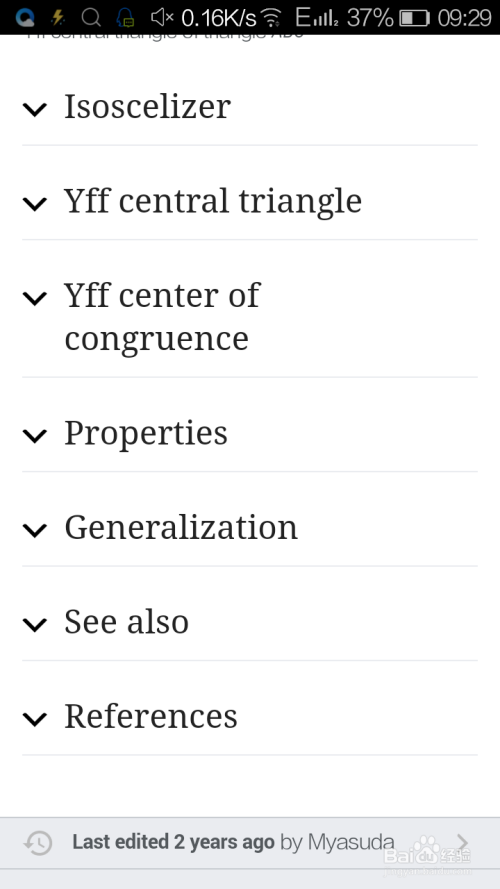Open the See also section heading
Viewport: 500px width, 889px height.
(x=126, y=621)
